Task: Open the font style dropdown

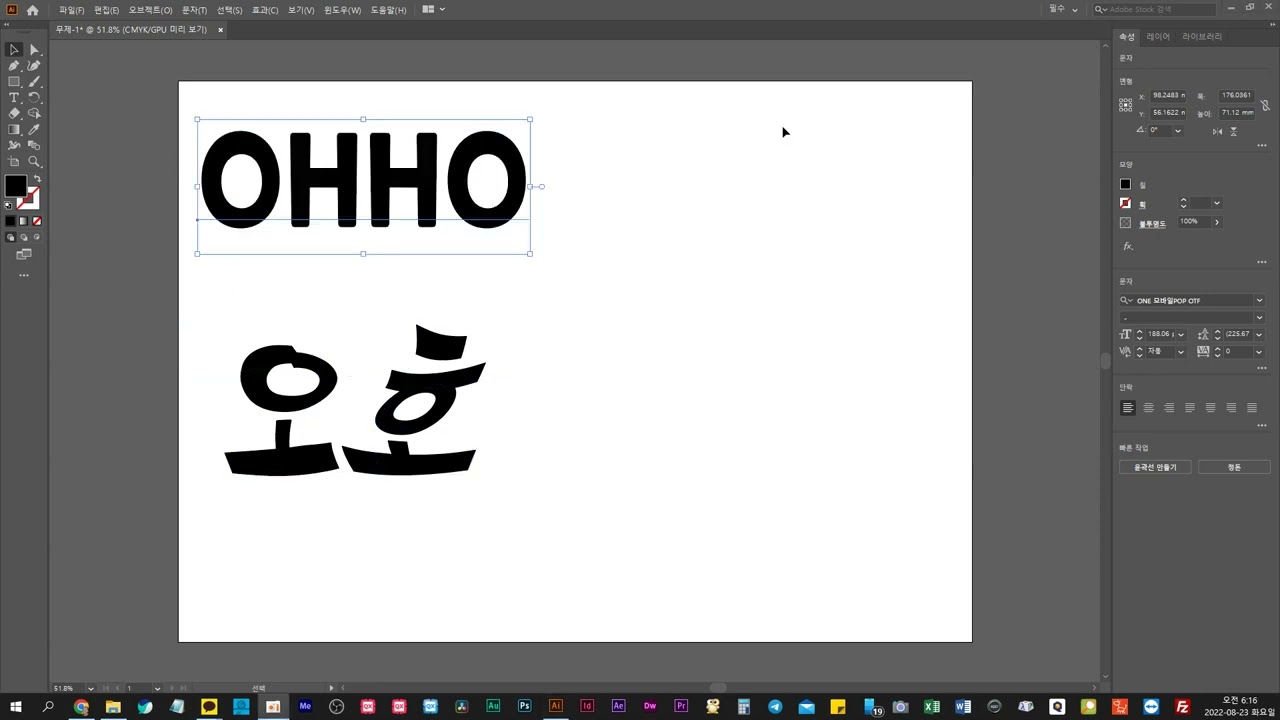Action: pos(1259,318)
